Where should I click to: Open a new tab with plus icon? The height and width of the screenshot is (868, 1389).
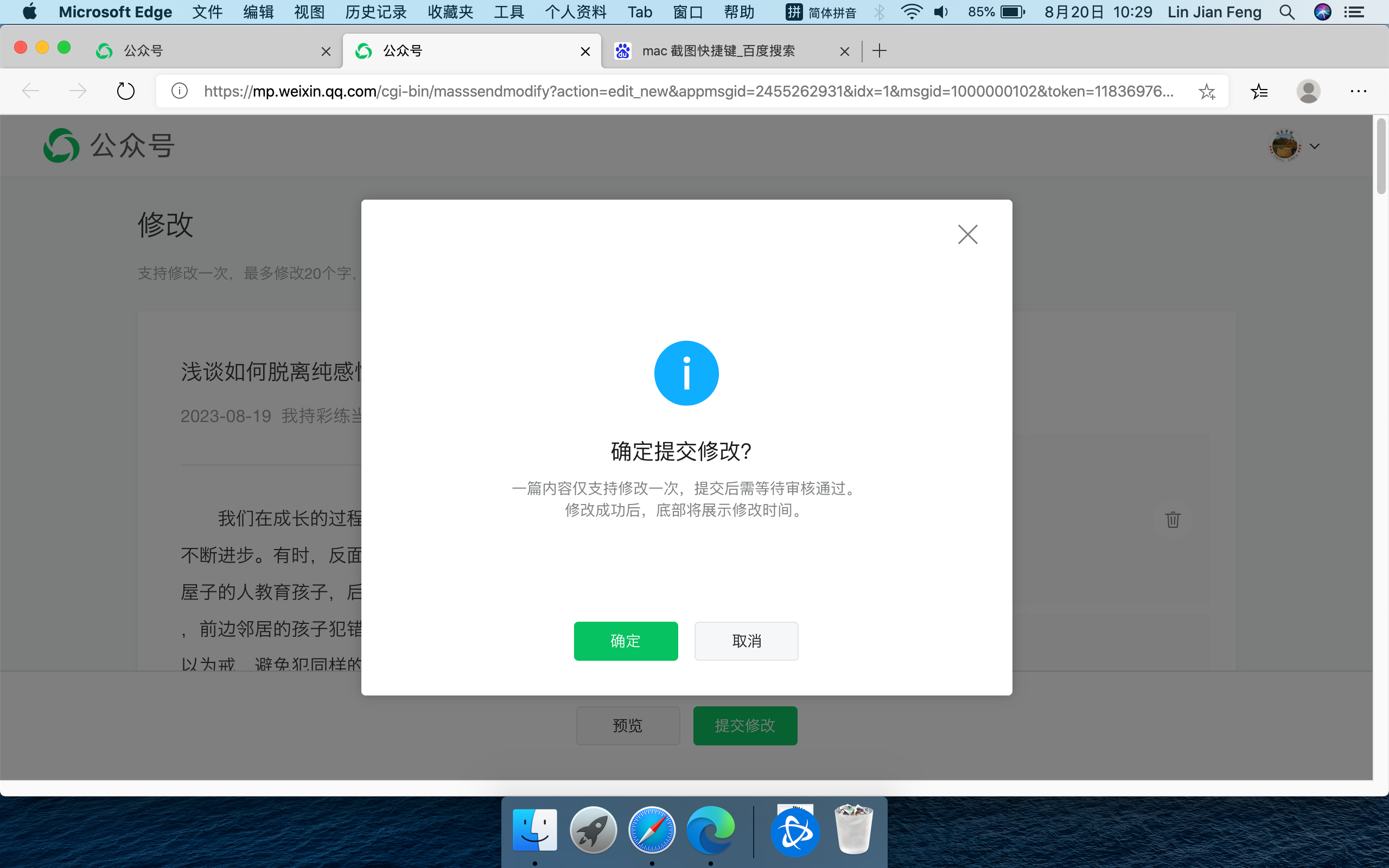(880, 51)
